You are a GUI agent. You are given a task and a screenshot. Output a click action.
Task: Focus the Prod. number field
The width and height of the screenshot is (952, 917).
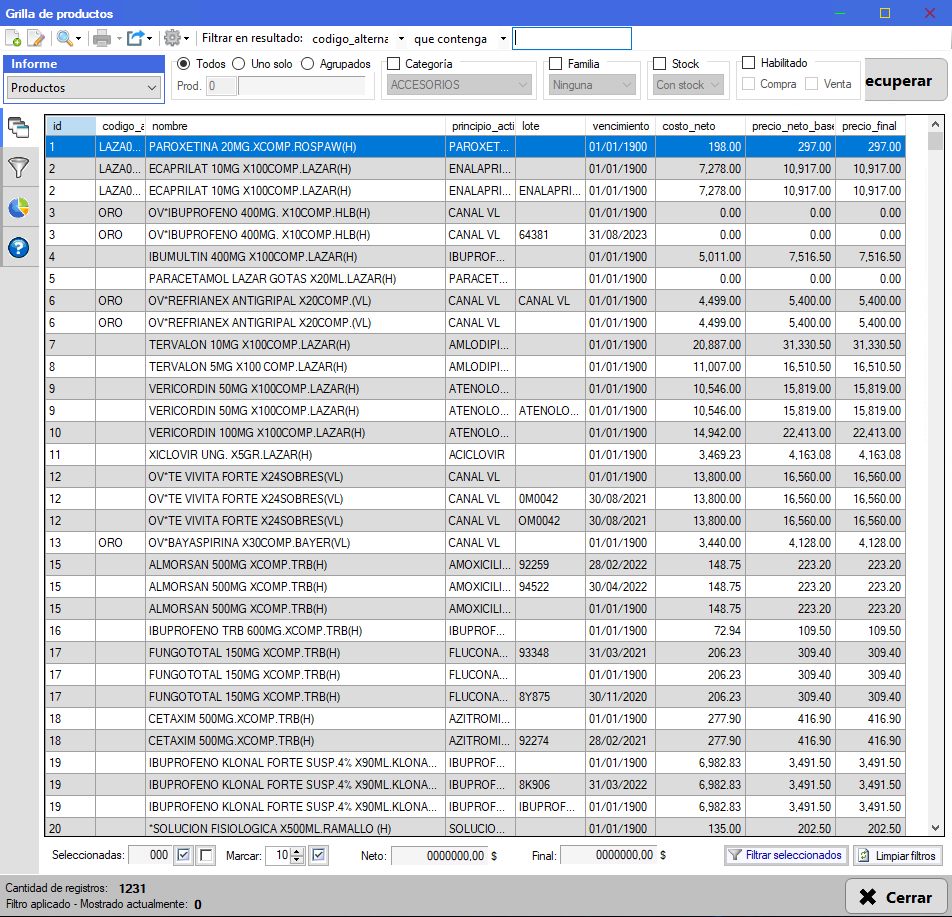(221, 86)
